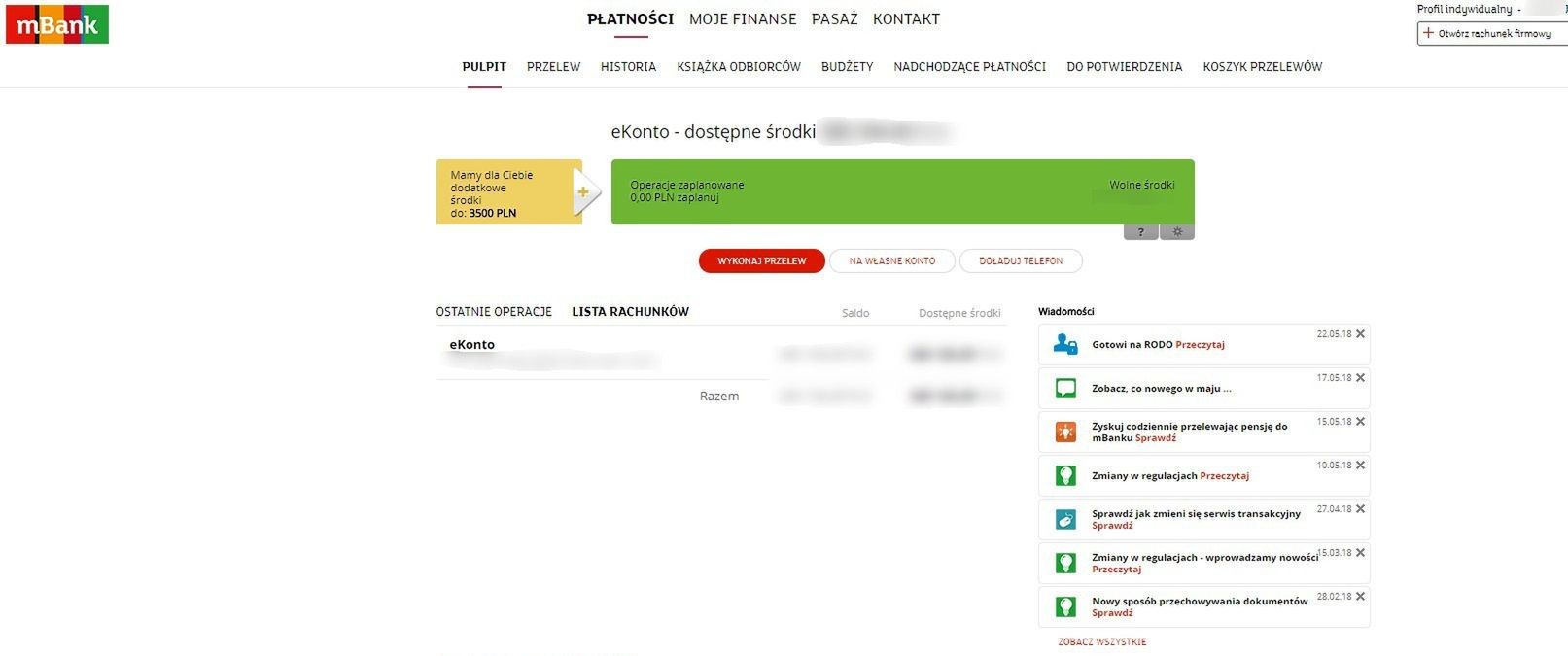Go to the PRZELEW tab
The width and height of the screenshot is (1568, 656).
click(x=553, y=67)
